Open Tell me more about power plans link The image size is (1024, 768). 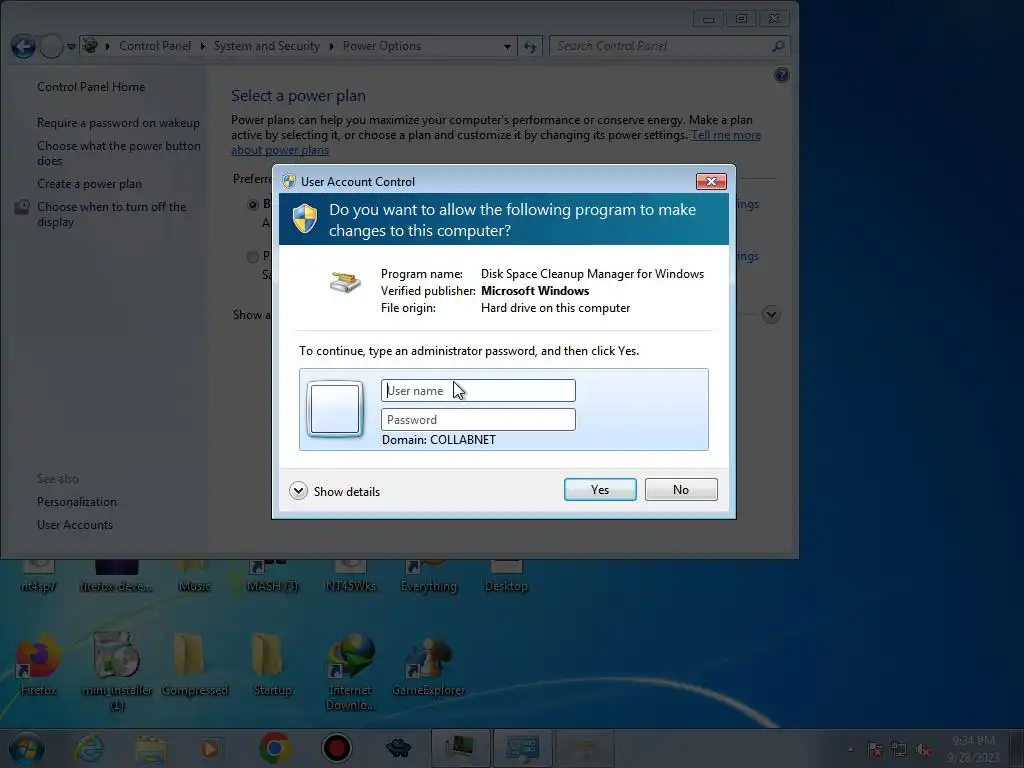pyautogui.click(x=726, y=135)
